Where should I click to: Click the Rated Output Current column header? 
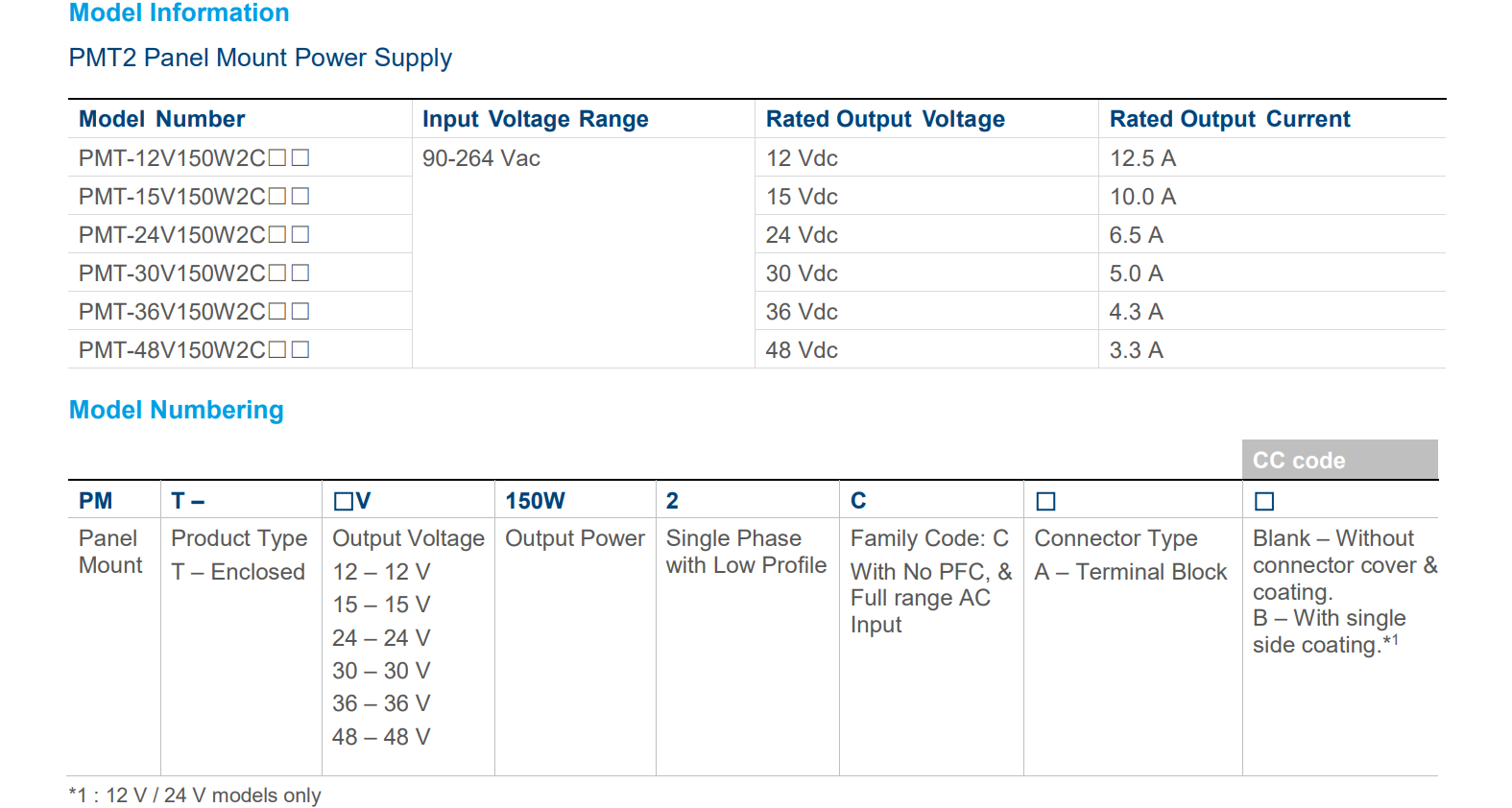(x=1230, y=119)
